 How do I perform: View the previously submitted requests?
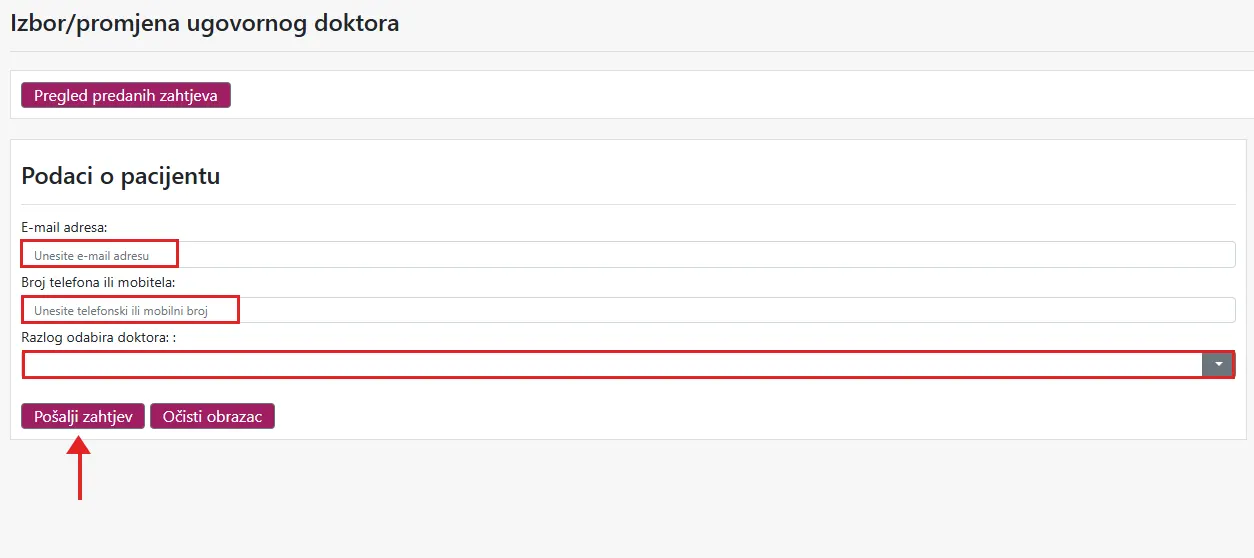125,95
